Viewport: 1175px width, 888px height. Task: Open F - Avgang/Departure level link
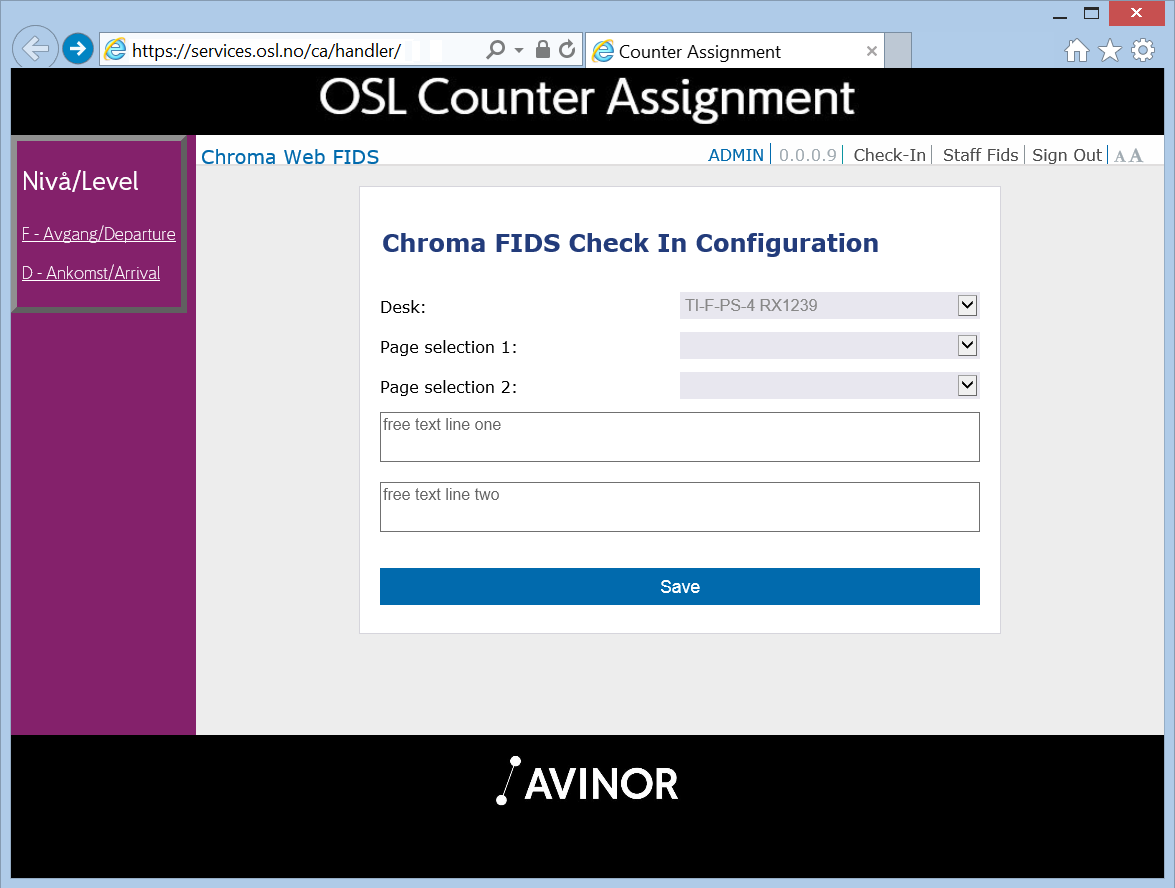click(x=99, y=234)
